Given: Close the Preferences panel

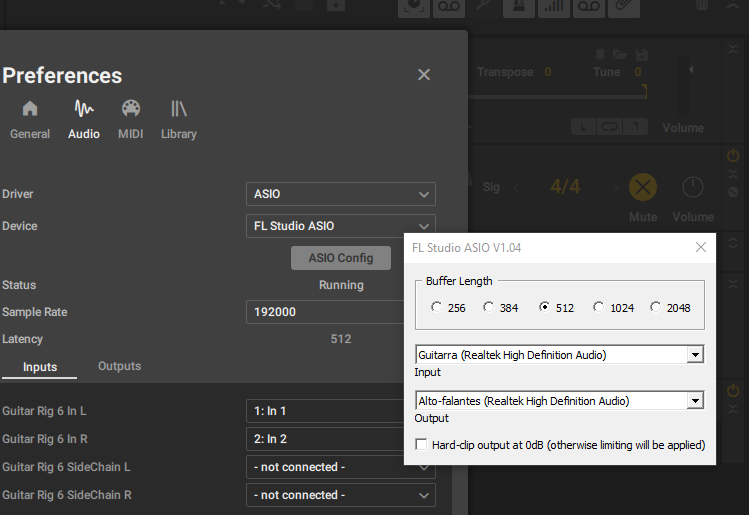Looking at the screenshot, I should 424,75.
